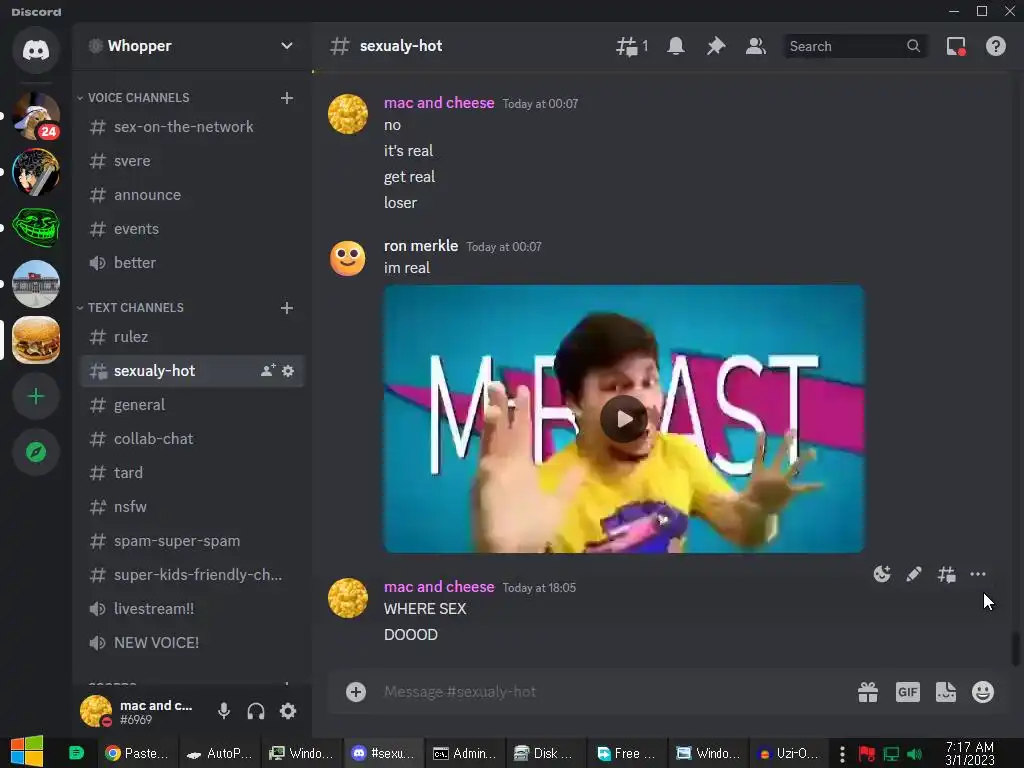Open super-kids-friendly channel
Screen dimensions: 1024x768
tap(192, 575)
